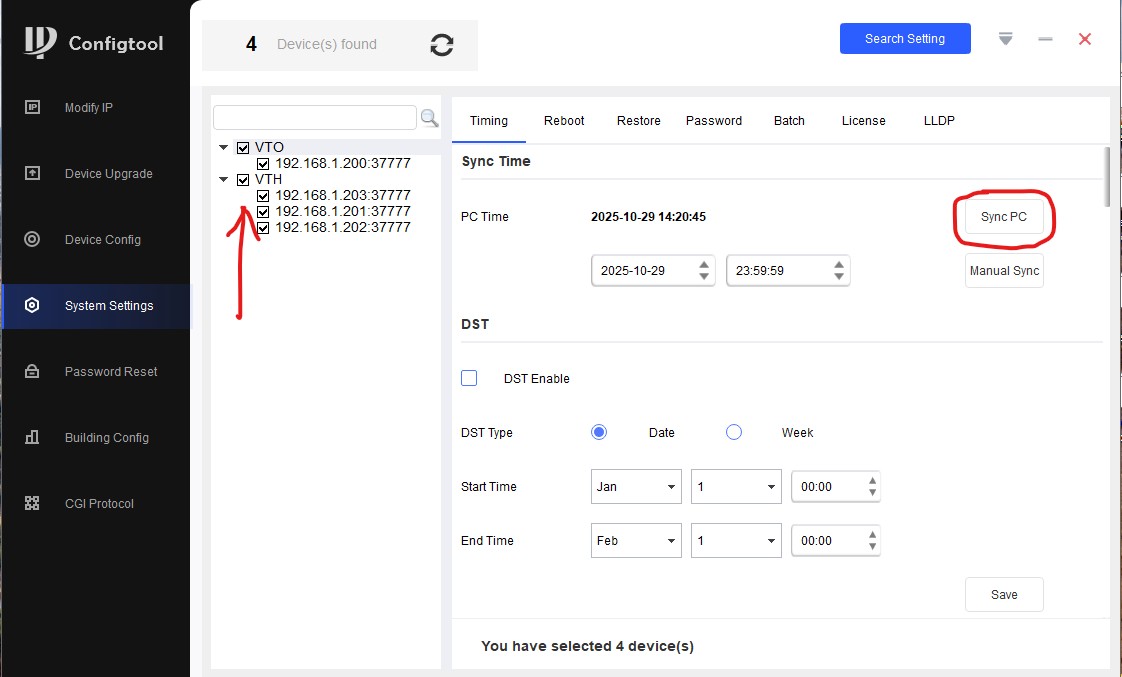Screen dimensions: 1122x677
Task: Switch to the Password tab
Action: (713, 121)
